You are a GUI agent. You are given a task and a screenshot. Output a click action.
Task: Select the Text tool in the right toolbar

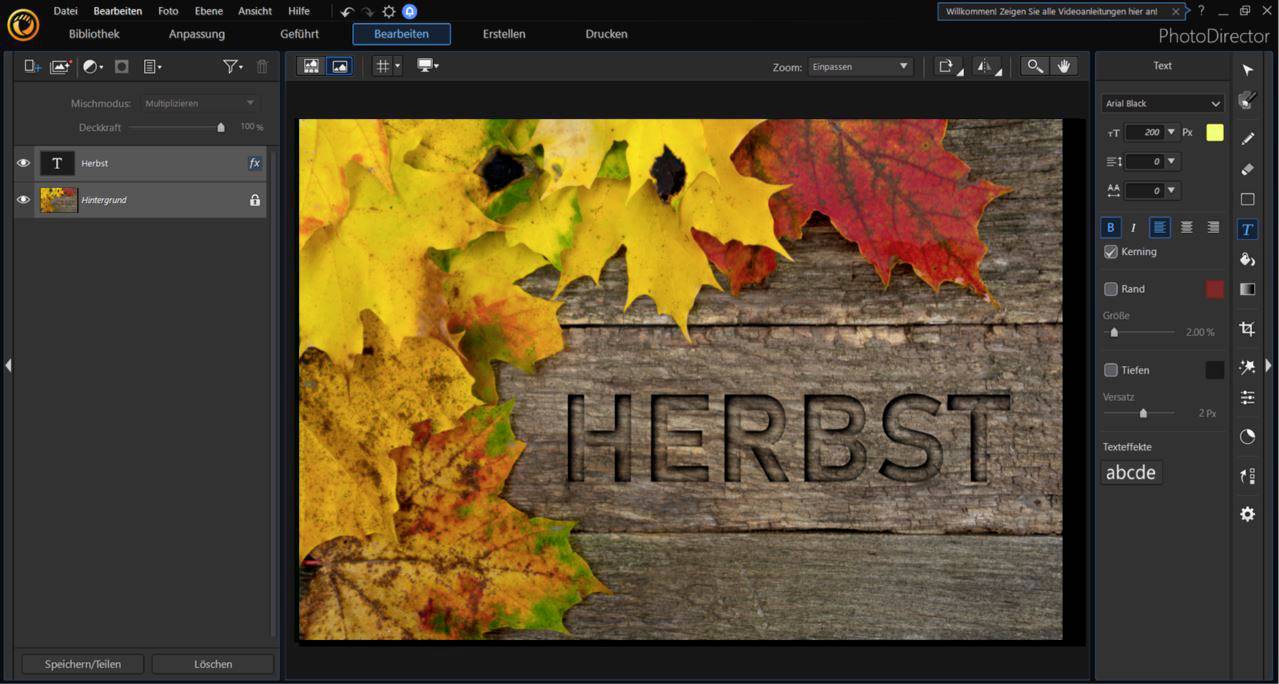tap(1247, 228)
